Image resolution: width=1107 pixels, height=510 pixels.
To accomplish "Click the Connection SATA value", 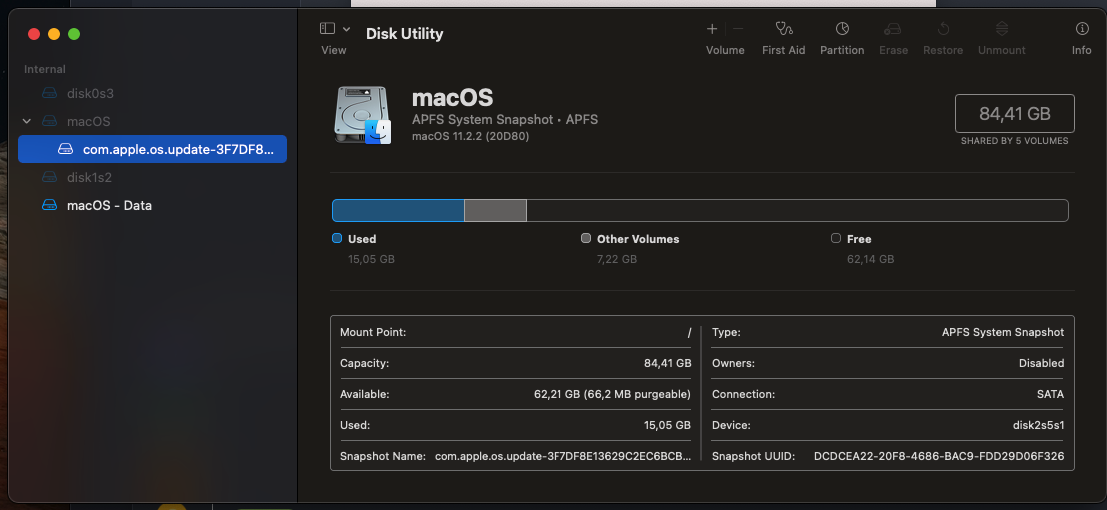I will [1049, 394].
